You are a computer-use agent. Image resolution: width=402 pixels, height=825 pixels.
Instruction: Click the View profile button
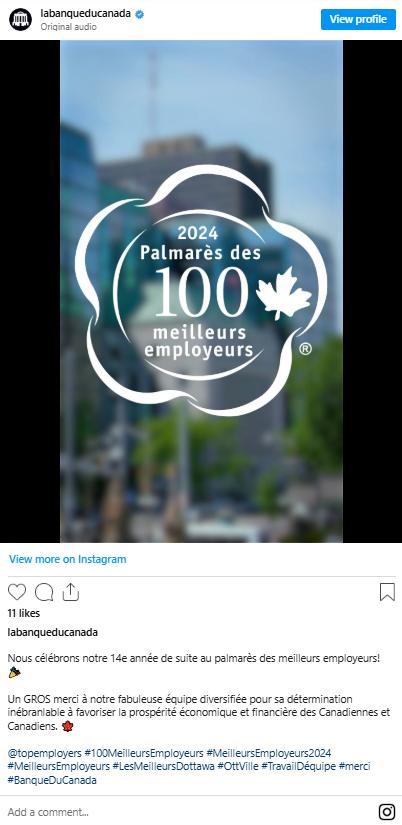tap(358, 19)
